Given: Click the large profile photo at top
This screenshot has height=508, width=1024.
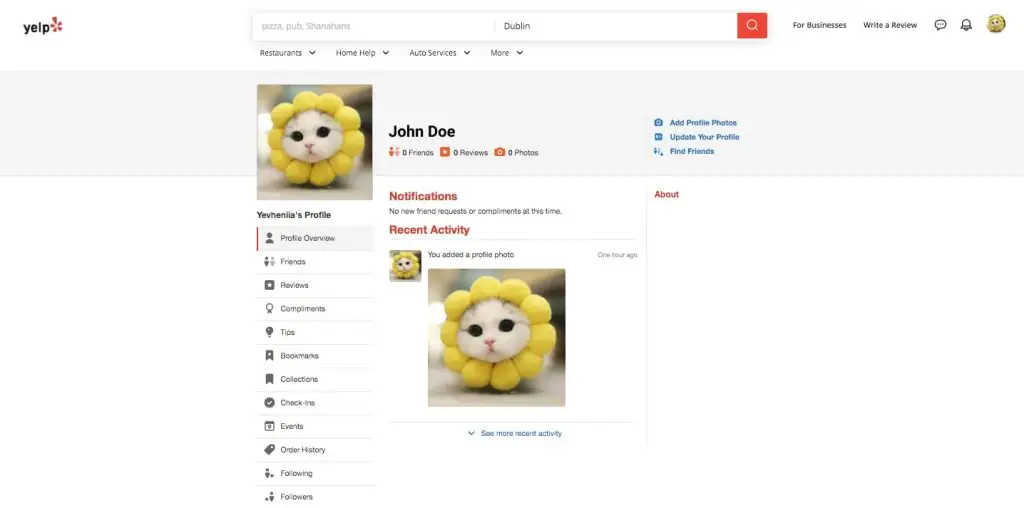Looking at the screenshot, I should coord(315,142).
